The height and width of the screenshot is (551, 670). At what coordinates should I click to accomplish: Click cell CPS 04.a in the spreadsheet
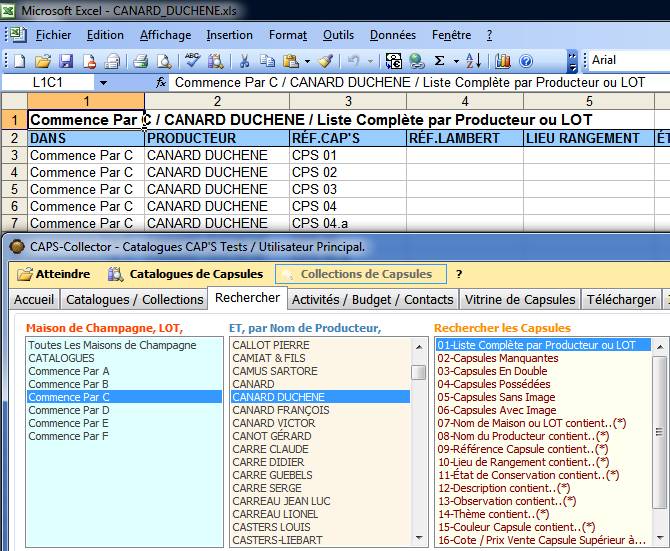(348, 223)
